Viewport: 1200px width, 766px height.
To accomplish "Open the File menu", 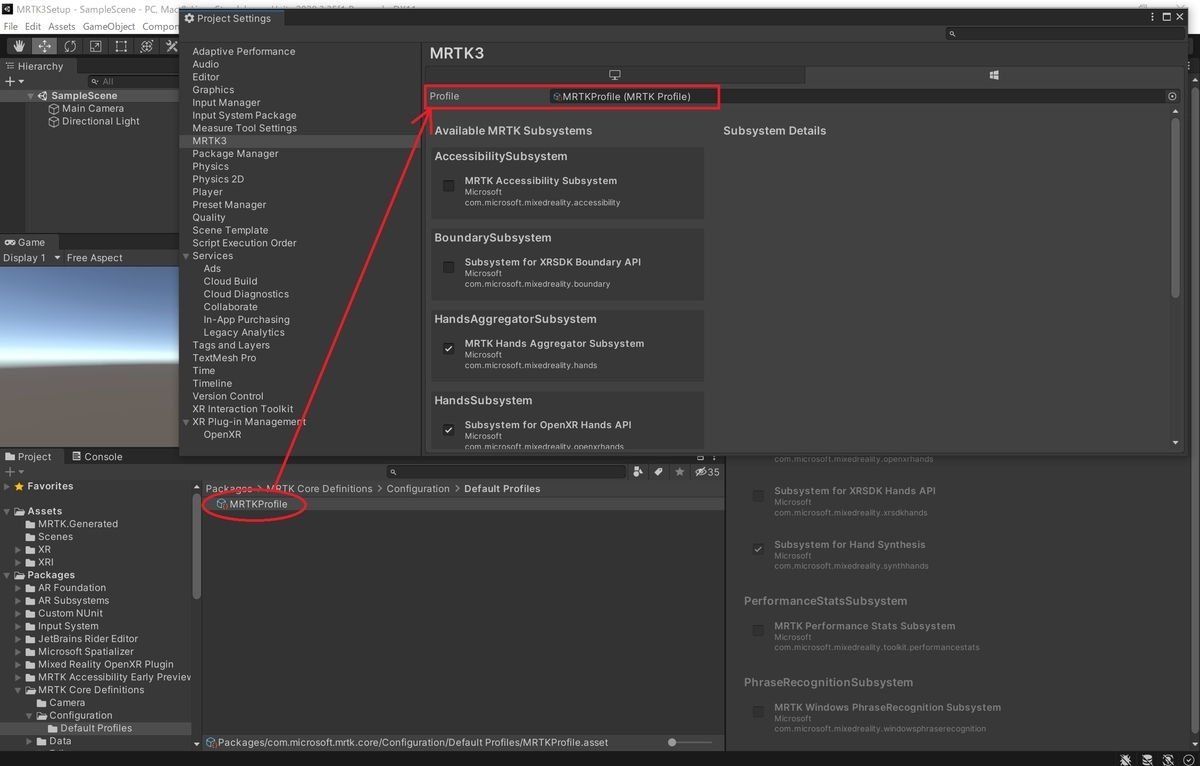I will [11, 26].
